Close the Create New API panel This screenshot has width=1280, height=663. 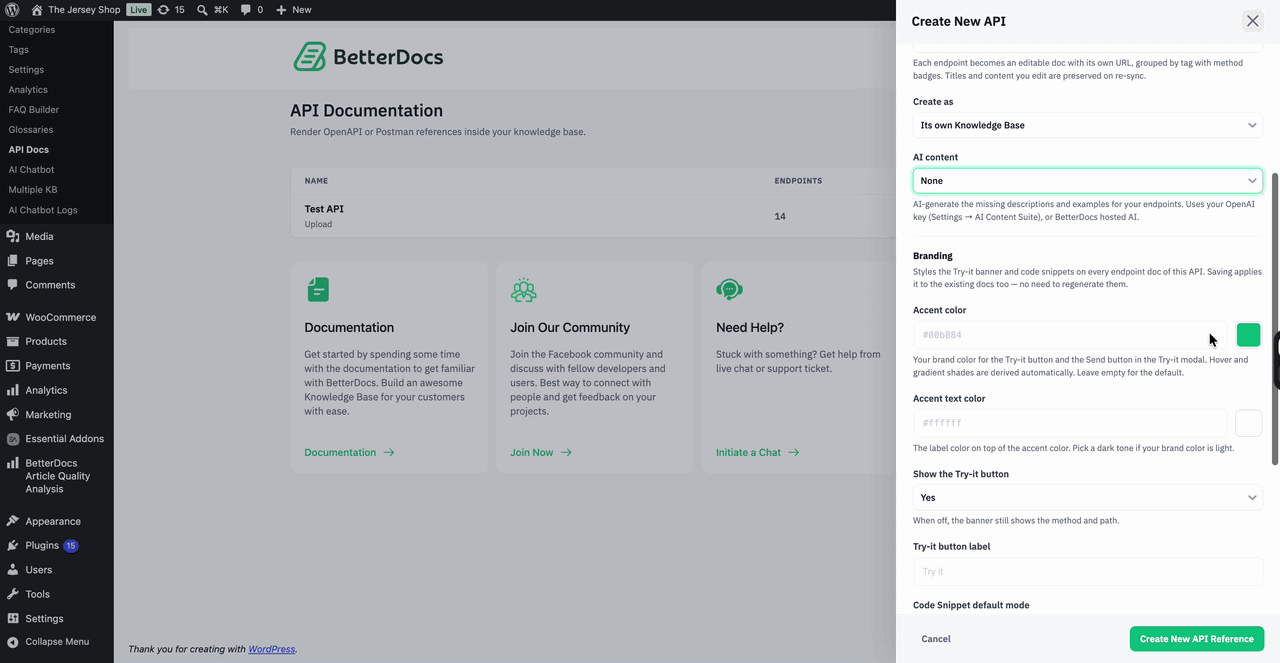tap(1252, 21)
